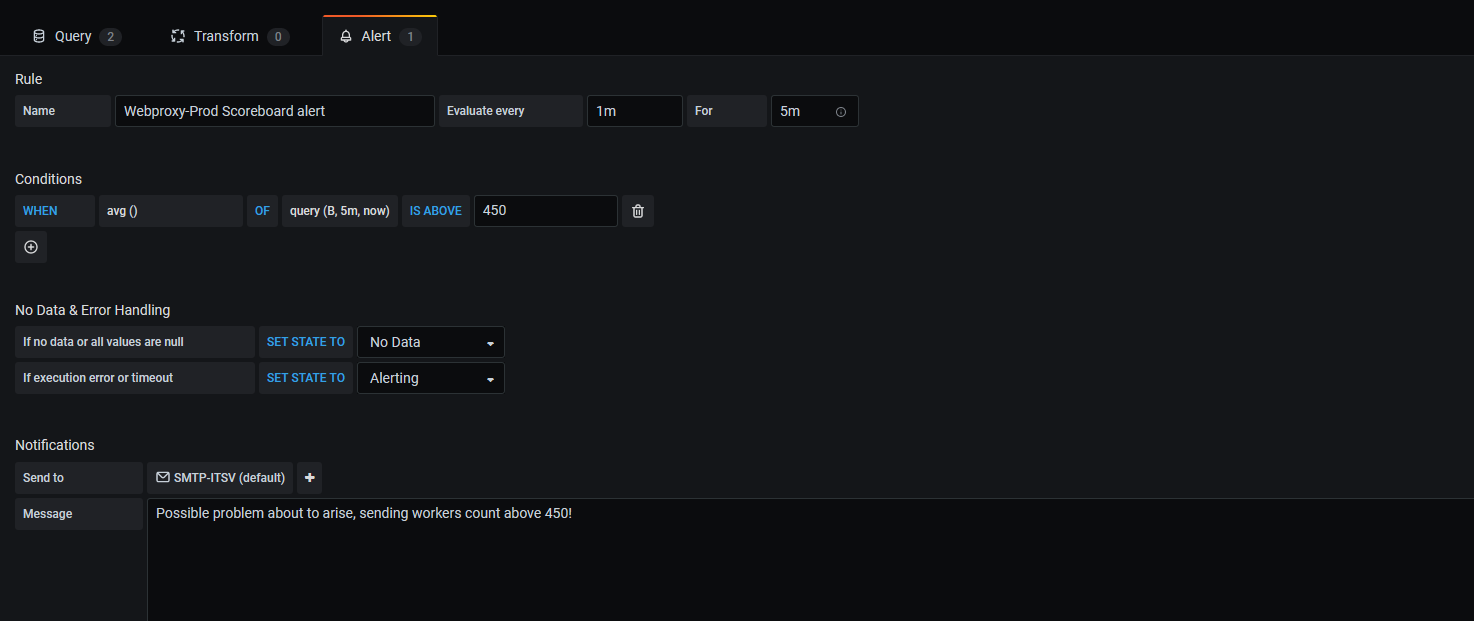
Task: Add a new condition using plus icon
Action: [30, 247]
